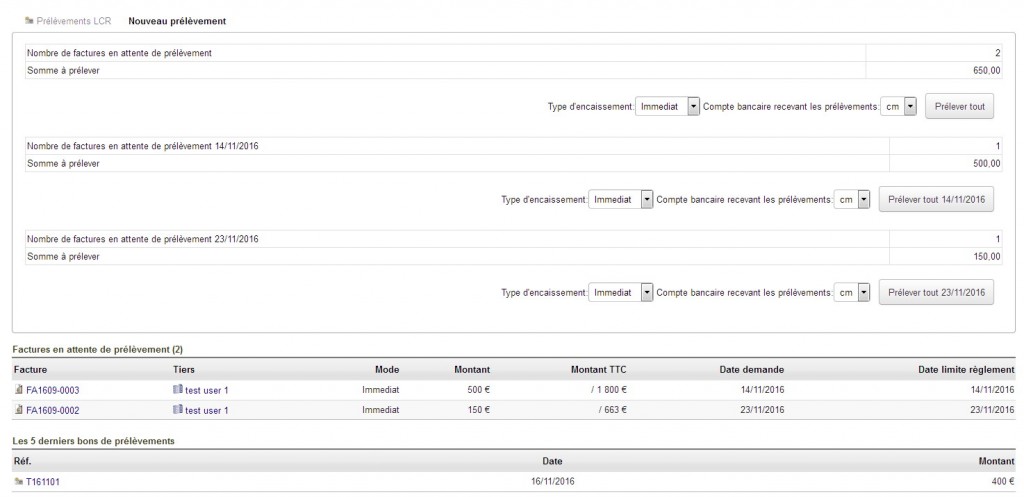Open bank account dropdown for 23/11/2016 group
The width and height of the screenshot is (1024, 497).
(x=852, y=293)
